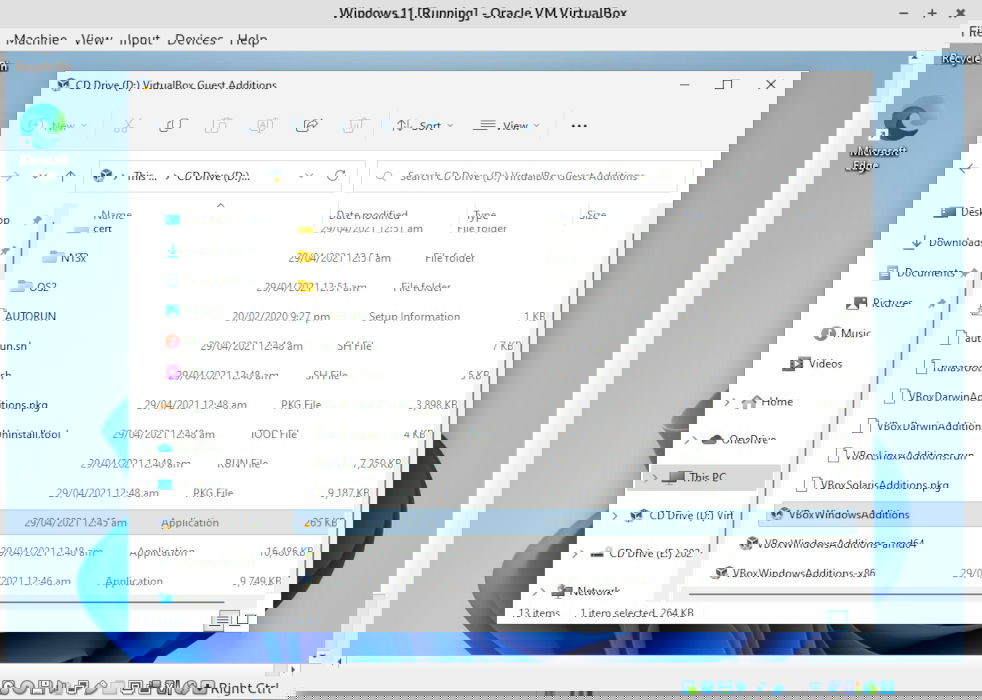Open the Sort dropdown

tap(423, 126)
